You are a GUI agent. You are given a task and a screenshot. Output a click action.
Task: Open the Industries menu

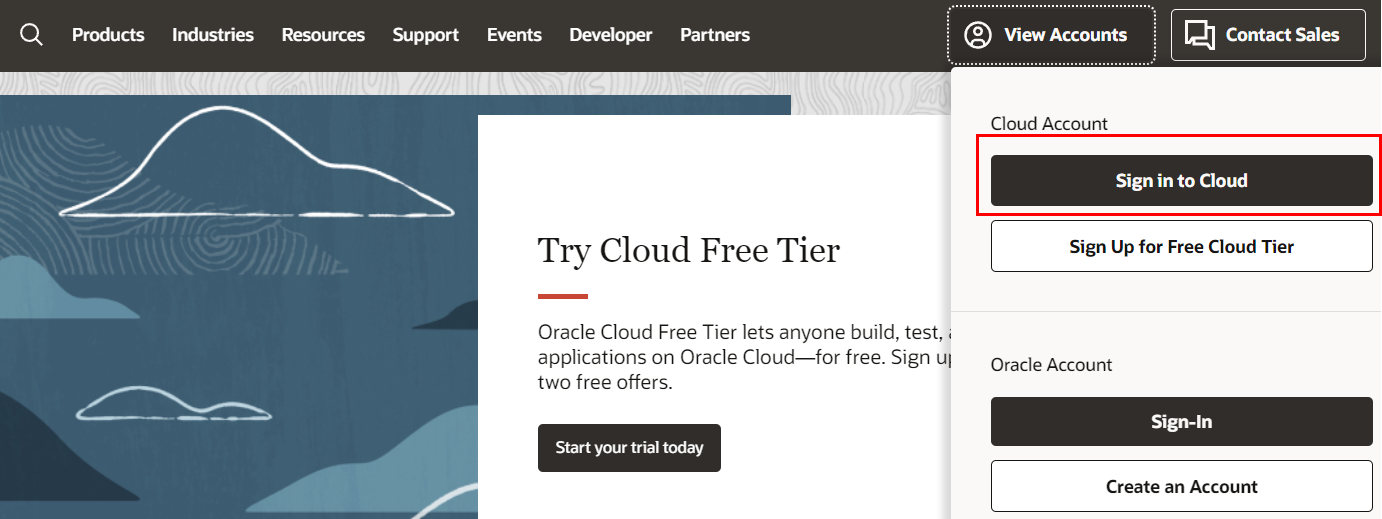(213, 35)
